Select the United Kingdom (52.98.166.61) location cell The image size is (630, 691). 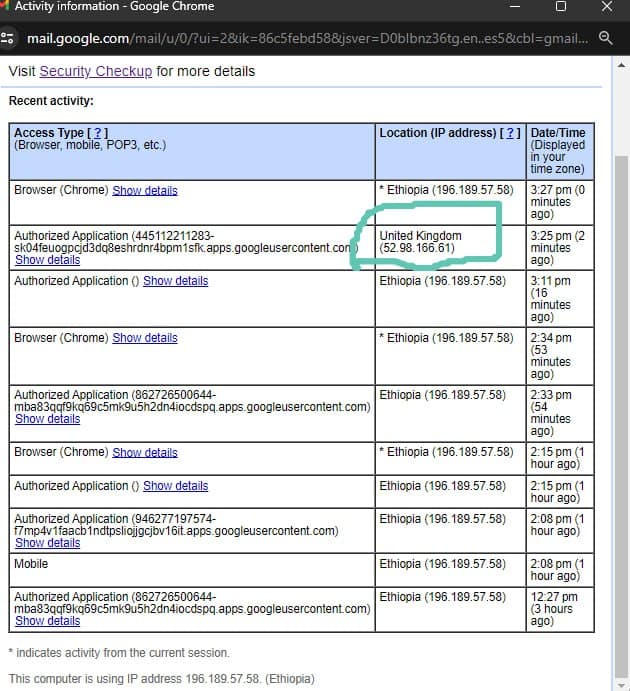click(450, 248)
